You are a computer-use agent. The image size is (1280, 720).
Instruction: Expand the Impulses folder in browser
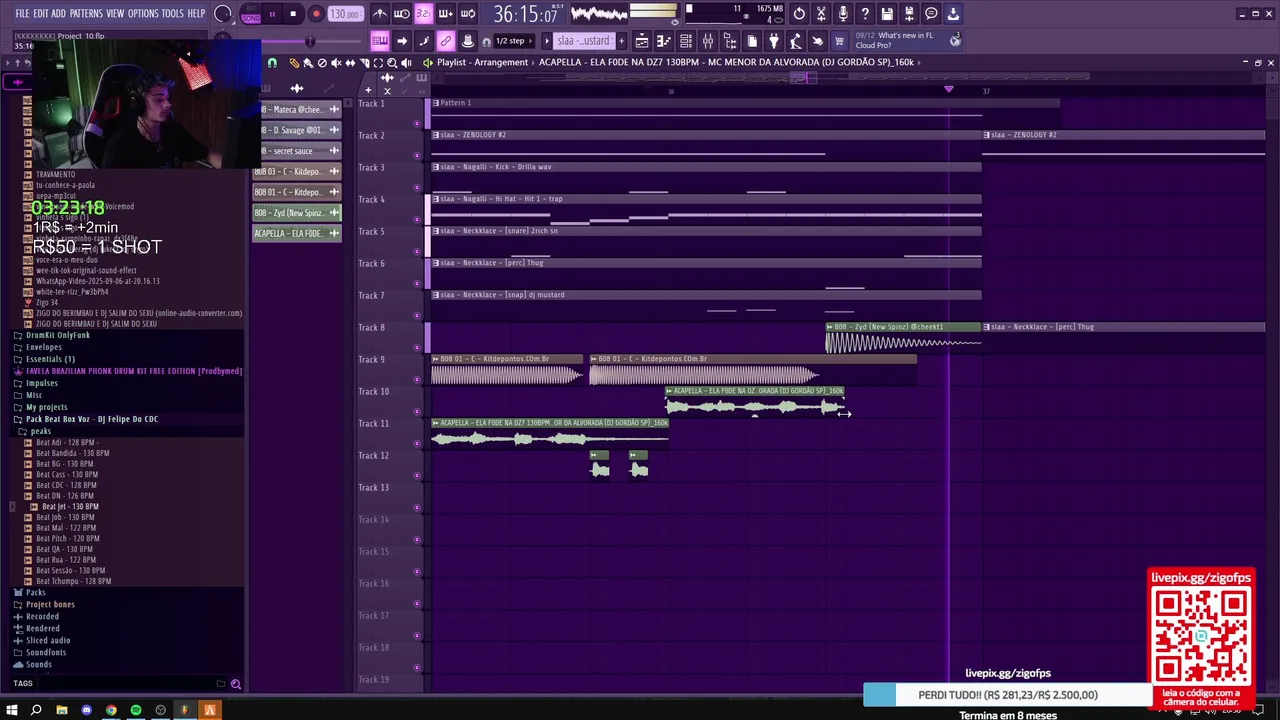point(41,383)
